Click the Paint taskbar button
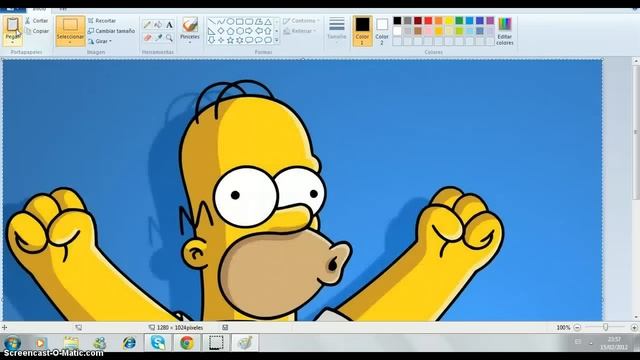 (245, 343)
